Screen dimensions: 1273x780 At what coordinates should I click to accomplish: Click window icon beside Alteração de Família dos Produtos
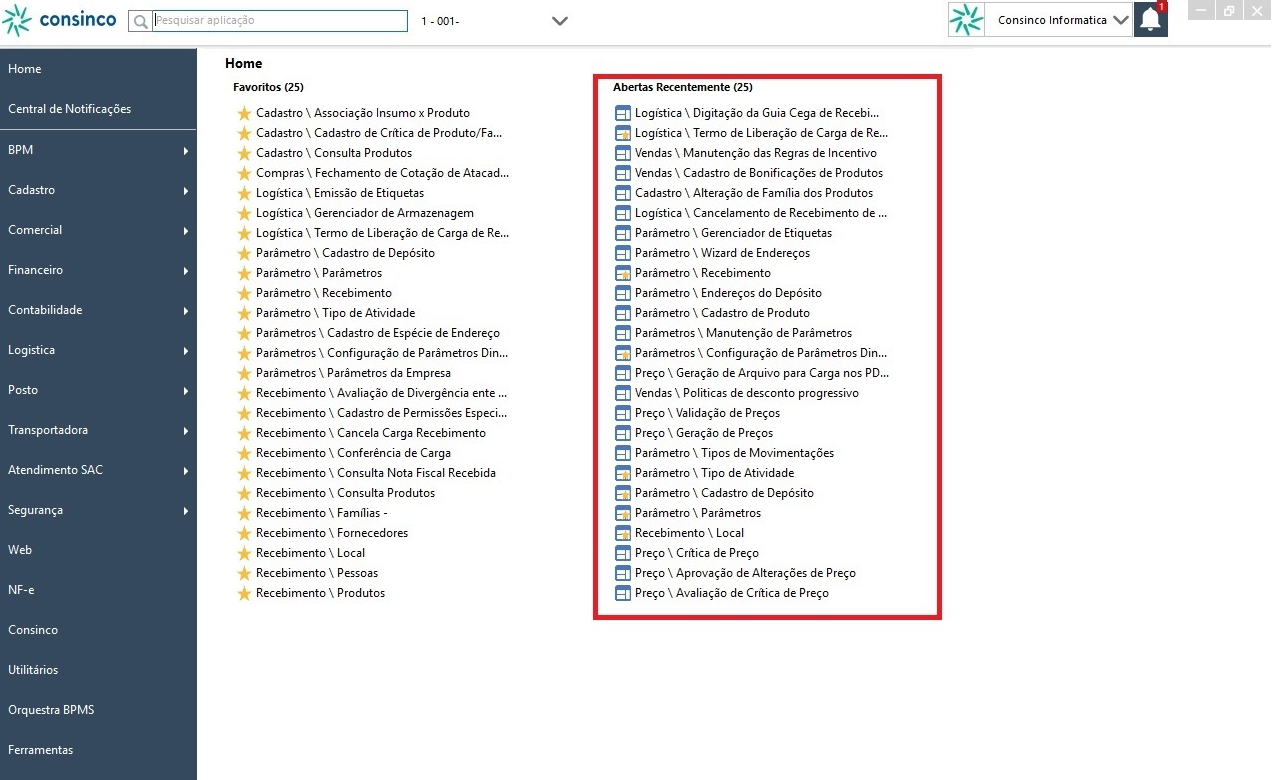623,193
